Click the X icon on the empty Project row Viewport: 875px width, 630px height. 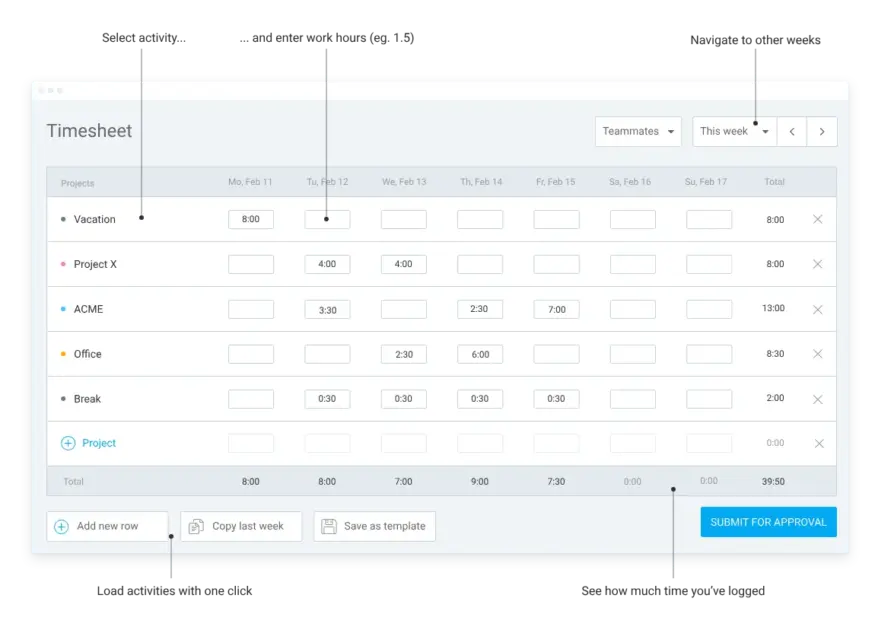tap(819, 444)
